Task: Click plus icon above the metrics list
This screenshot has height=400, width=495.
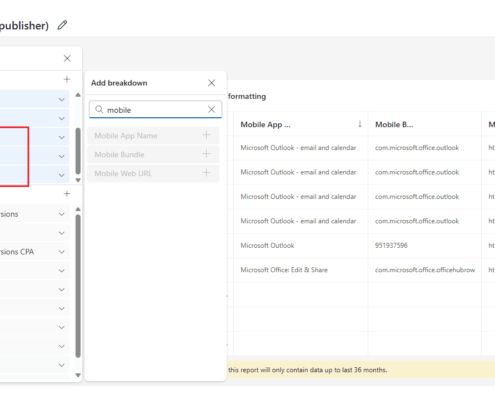Action: pos(67,194)
